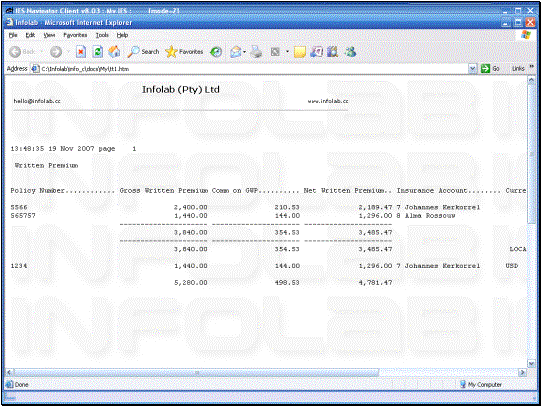Click the Windows flag logo throbber
The height and width of the screenshot is (406, 541).
(x=526, y=35)
